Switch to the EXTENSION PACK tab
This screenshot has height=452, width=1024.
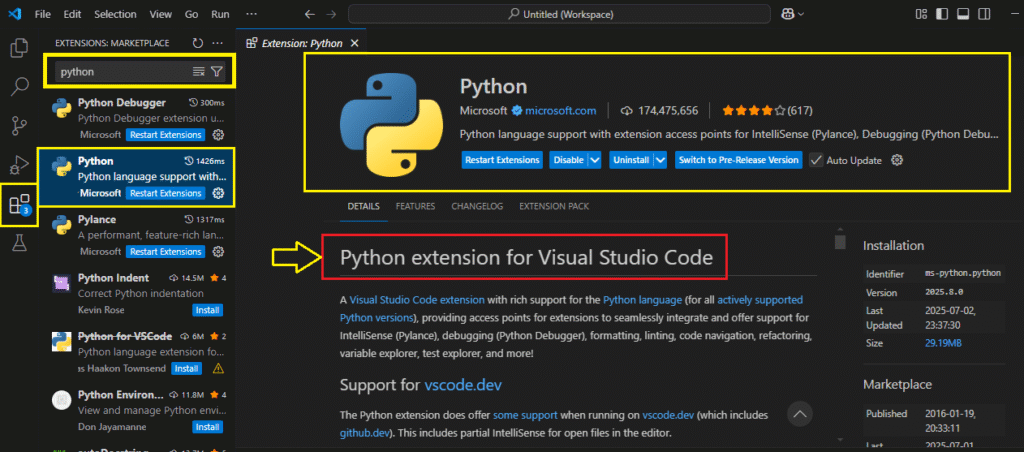pos(554,206)
